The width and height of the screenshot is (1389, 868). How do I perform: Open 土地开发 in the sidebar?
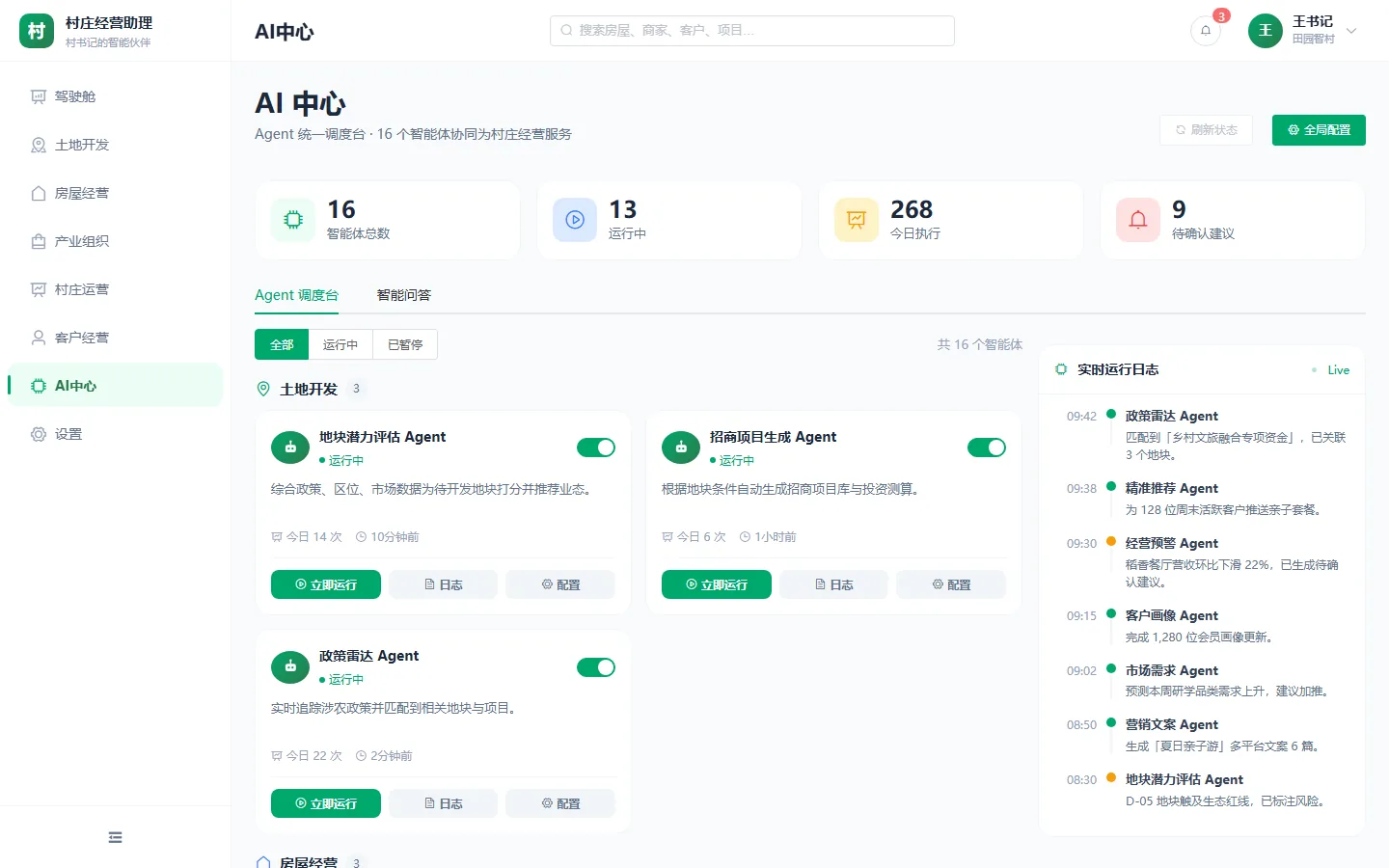[x=116, y=145]
